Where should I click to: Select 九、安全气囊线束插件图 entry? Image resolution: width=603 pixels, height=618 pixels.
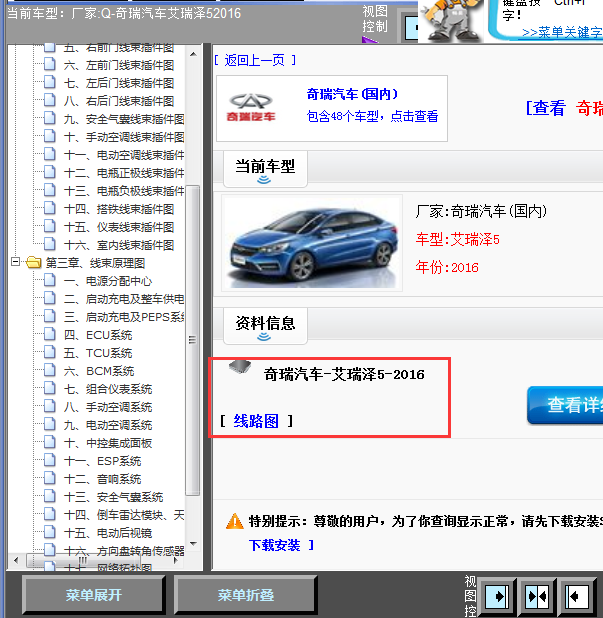[x=124, y=119]
